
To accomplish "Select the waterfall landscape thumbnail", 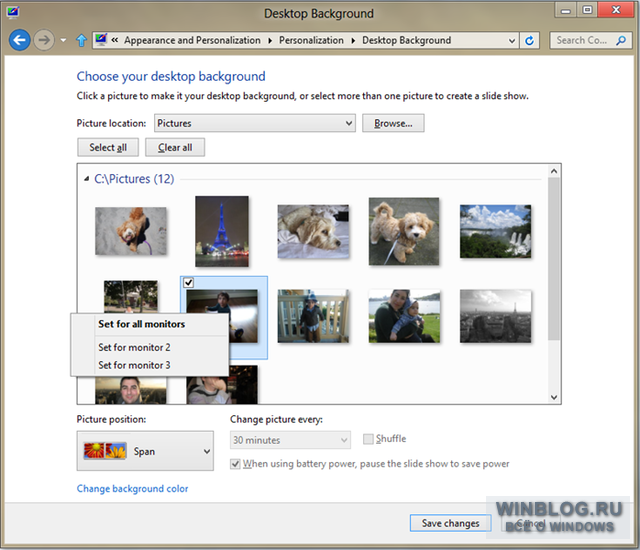I will pyautogui.click(x=495, y=231).
